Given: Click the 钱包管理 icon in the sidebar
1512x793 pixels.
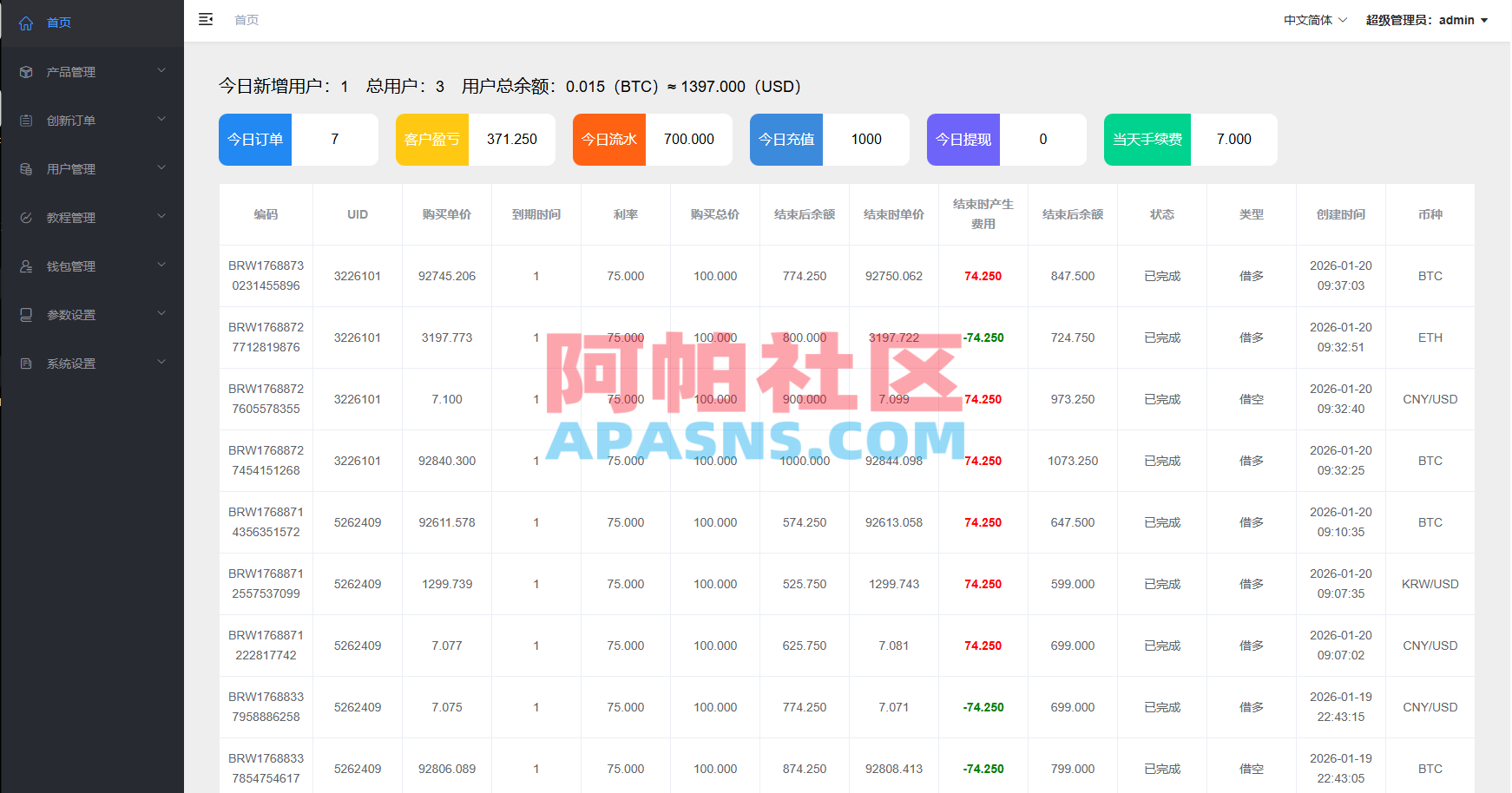Looking at the screenshot, I should point(26,266).
